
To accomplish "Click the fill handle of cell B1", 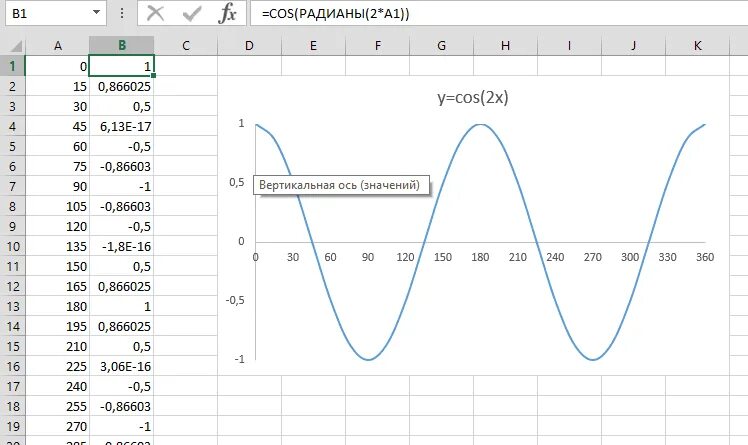I will 154,75.
